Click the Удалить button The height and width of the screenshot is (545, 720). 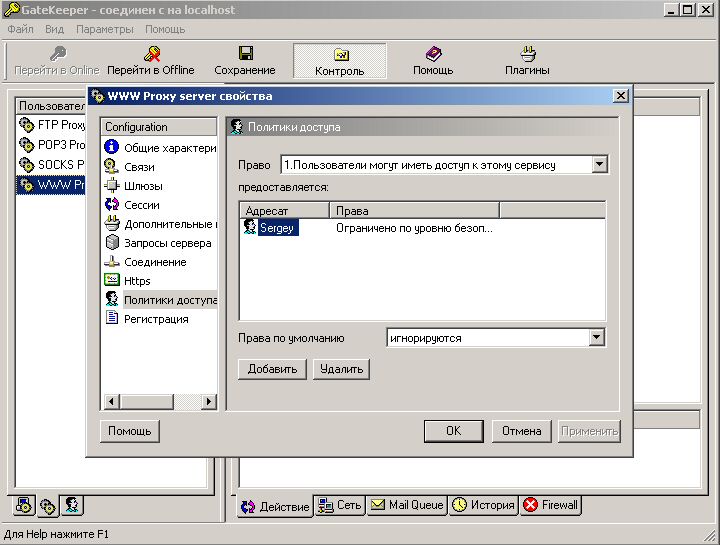coord(341,369)
